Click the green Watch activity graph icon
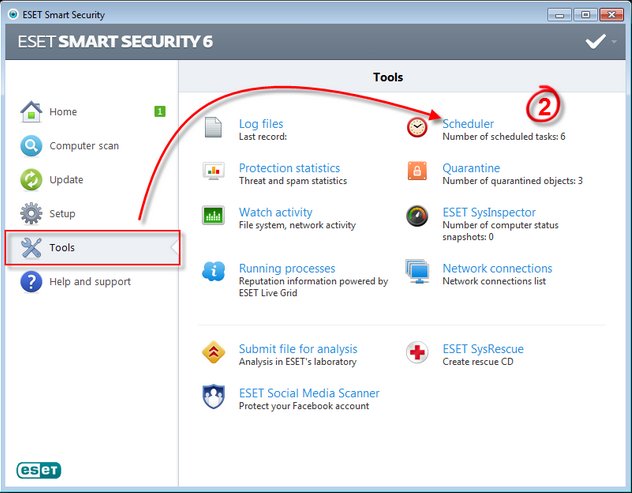Screen dimensions: 632x493 coord(213,215)
